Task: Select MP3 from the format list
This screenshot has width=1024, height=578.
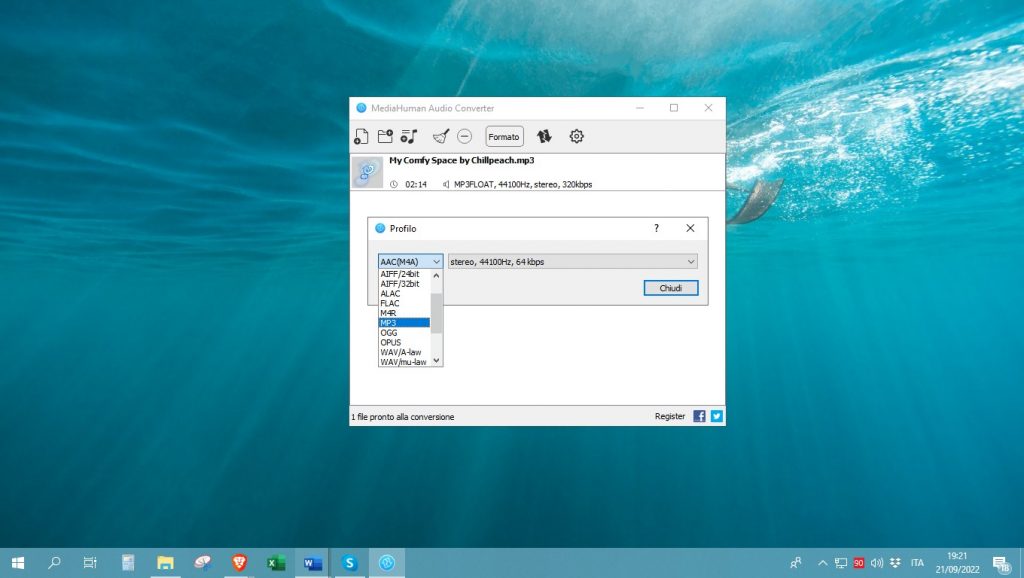Action: tap(404, 323)
